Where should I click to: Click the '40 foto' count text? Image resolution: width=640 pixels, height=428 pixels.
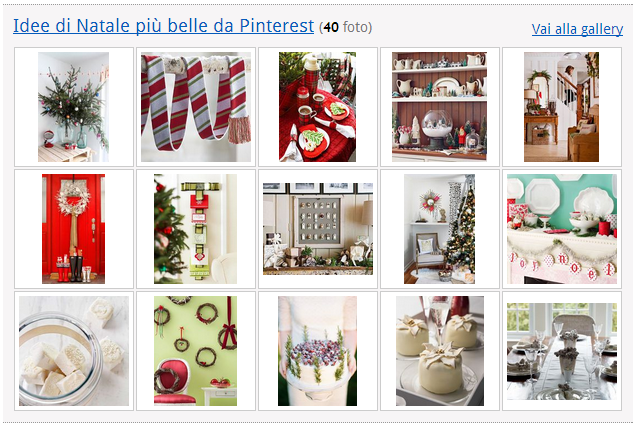click(x=347, y=27)
